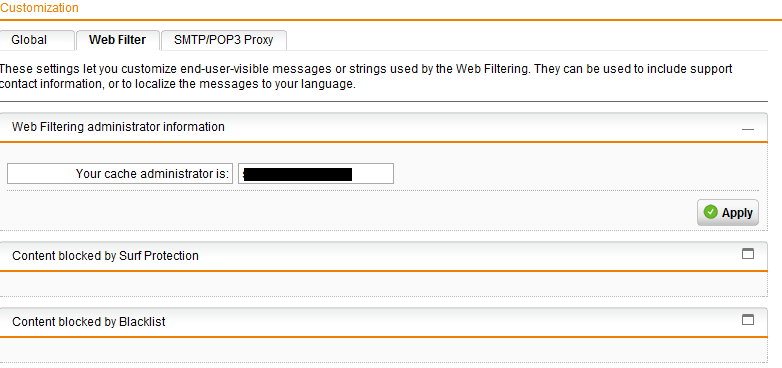Expand Content blocked by Blacklist window icon
Image resolution: width=782 pixels, height=368 pixels.
coord(748,320)
